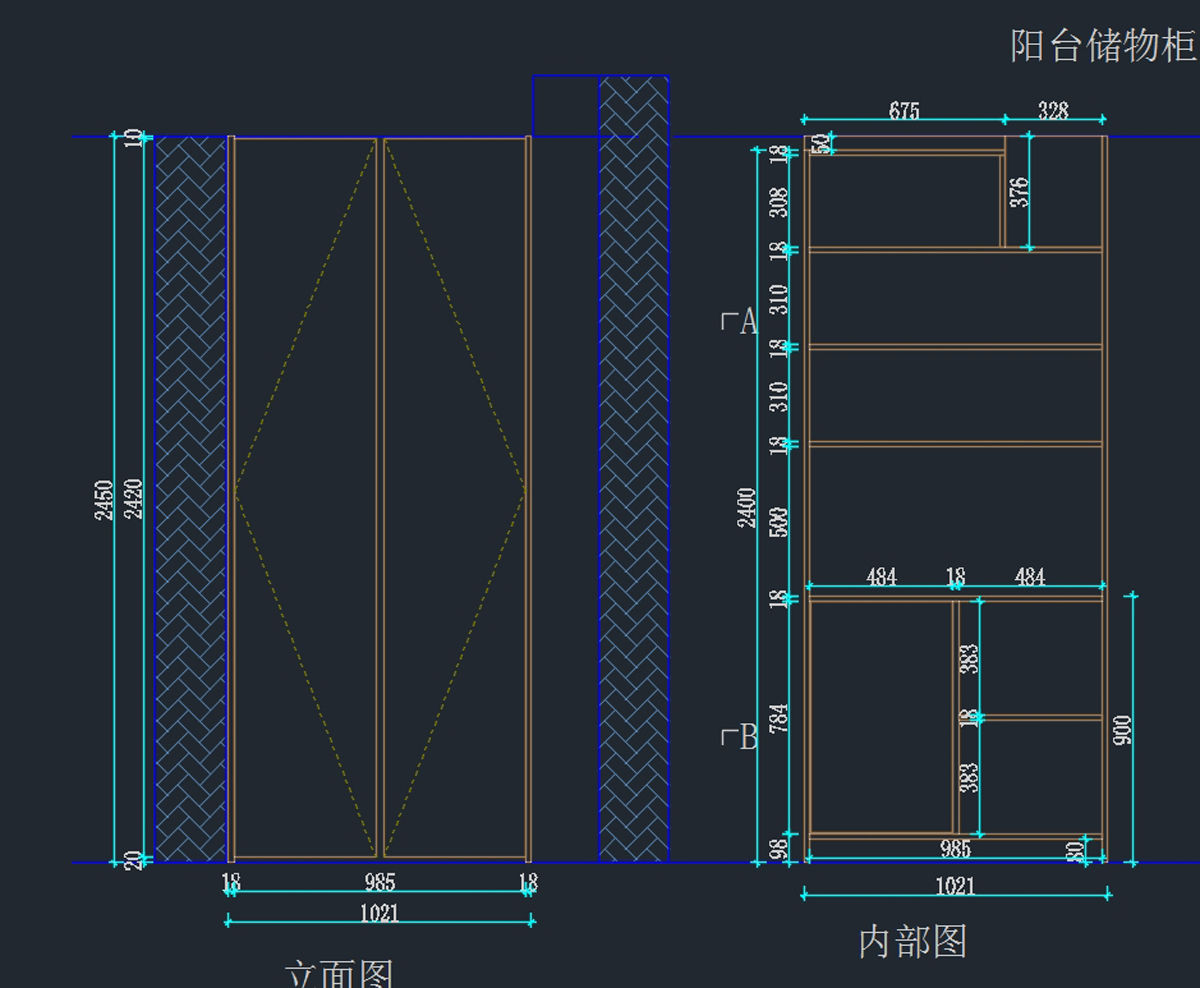Click the 阳台储物柜 title text
The height and width of the screenshot is (988, 1200).
tap(1103, 46)
